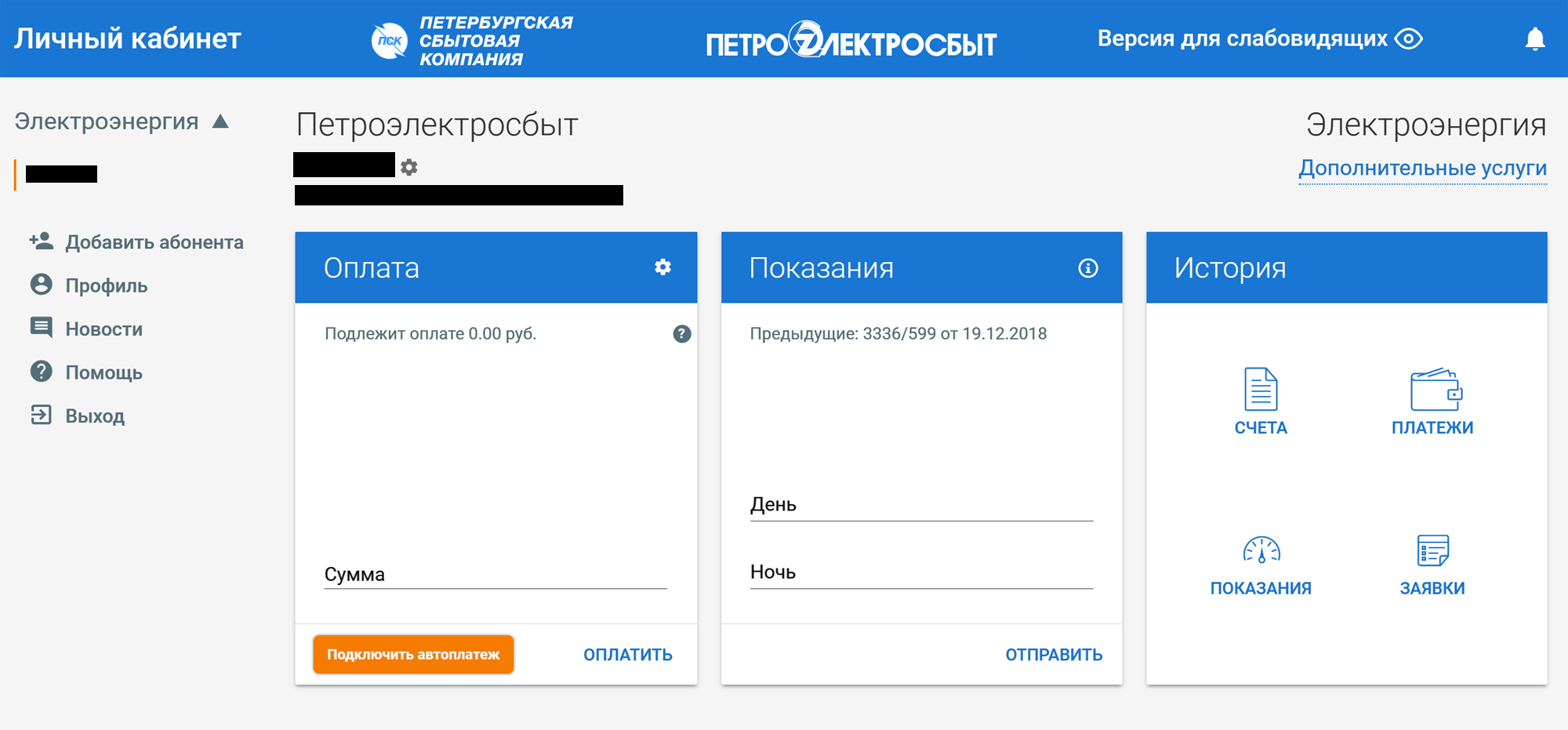The height and width of the screenshot is (730, 1568).
Task: Click the СЧЕТА label
Action: click(1261, 428)
